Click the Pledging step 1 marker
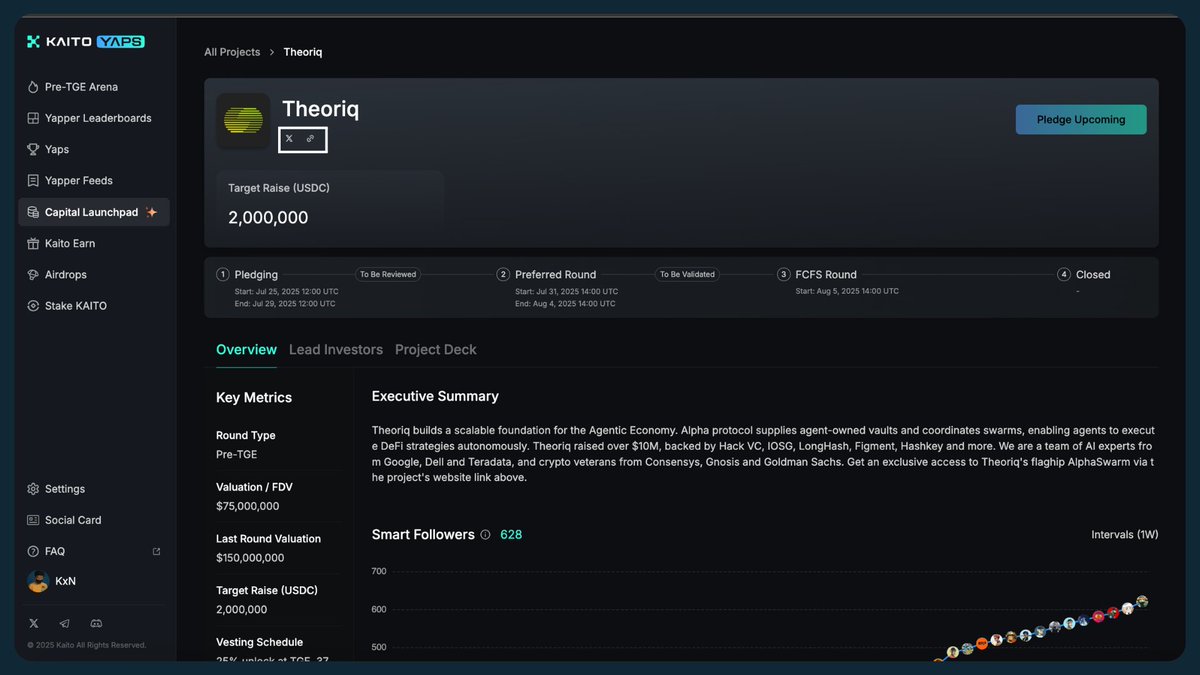The image size is (1200, 675). click(223, 274)
